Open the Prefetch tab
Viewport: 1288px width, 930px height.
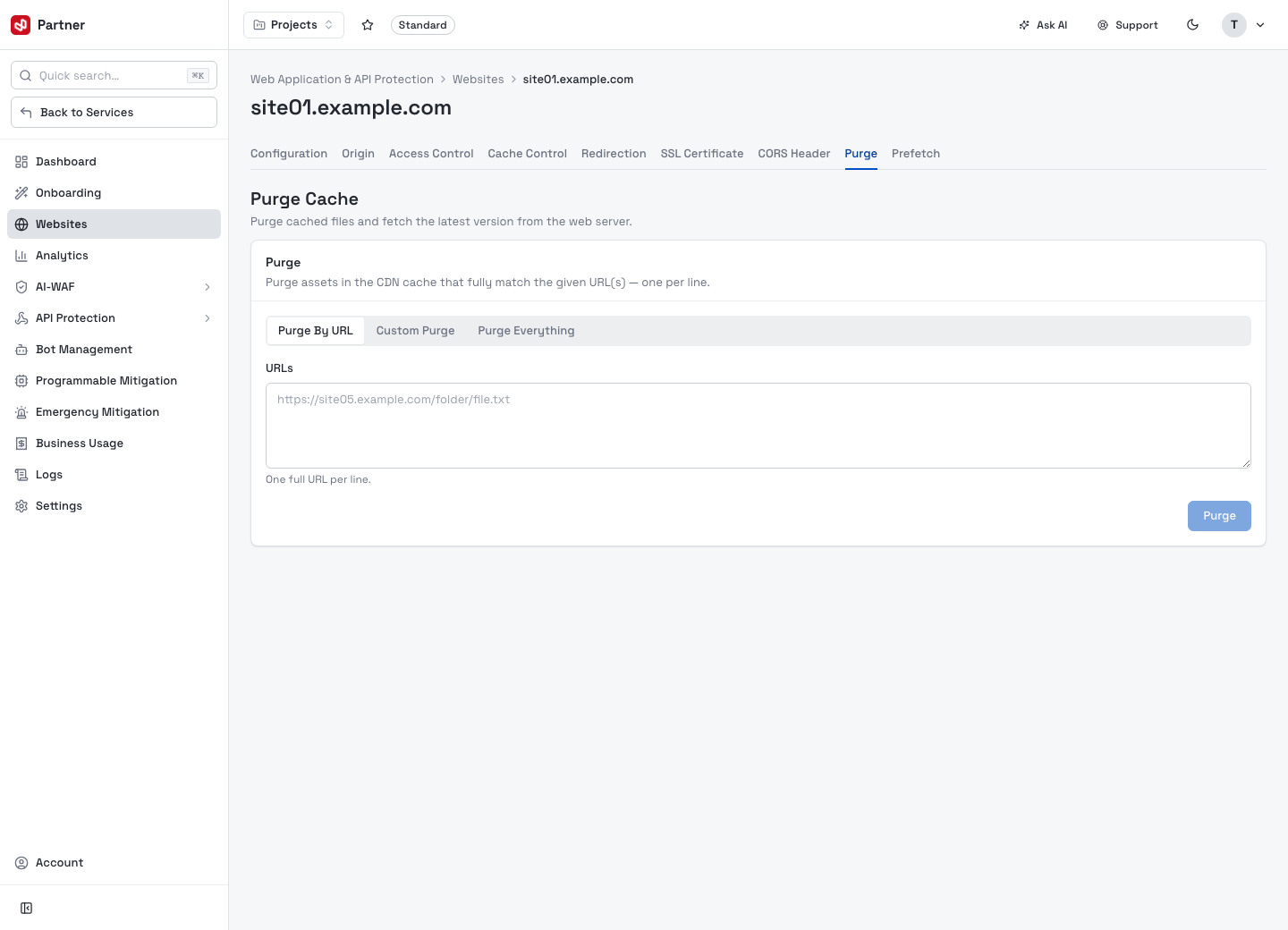tap(916, 154)
